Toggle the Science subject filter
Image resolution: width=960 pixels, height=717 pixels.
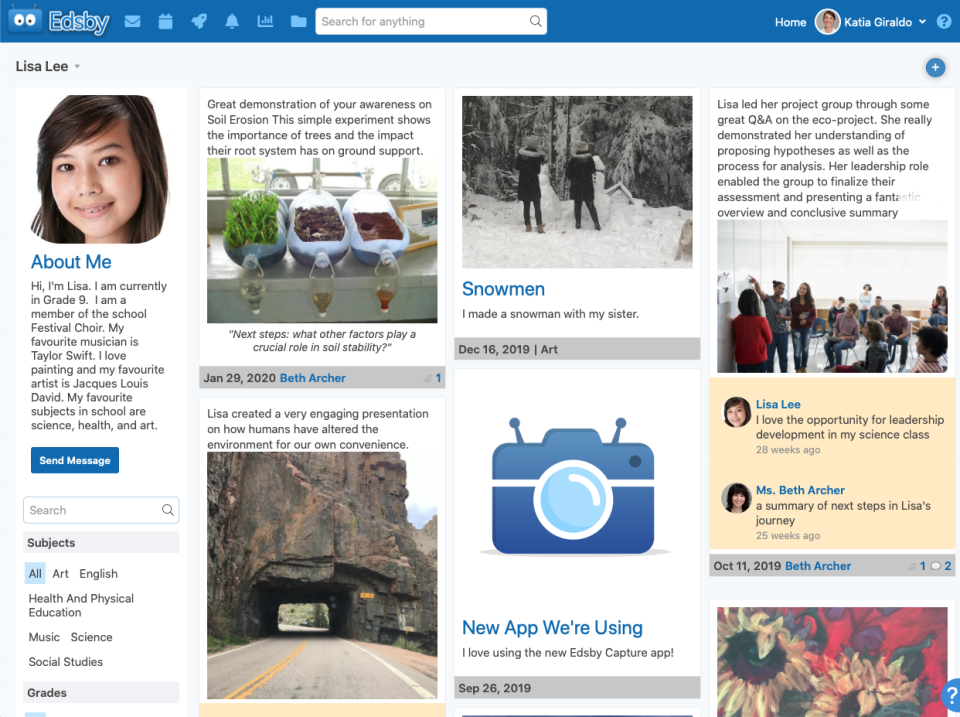point(90,637)
